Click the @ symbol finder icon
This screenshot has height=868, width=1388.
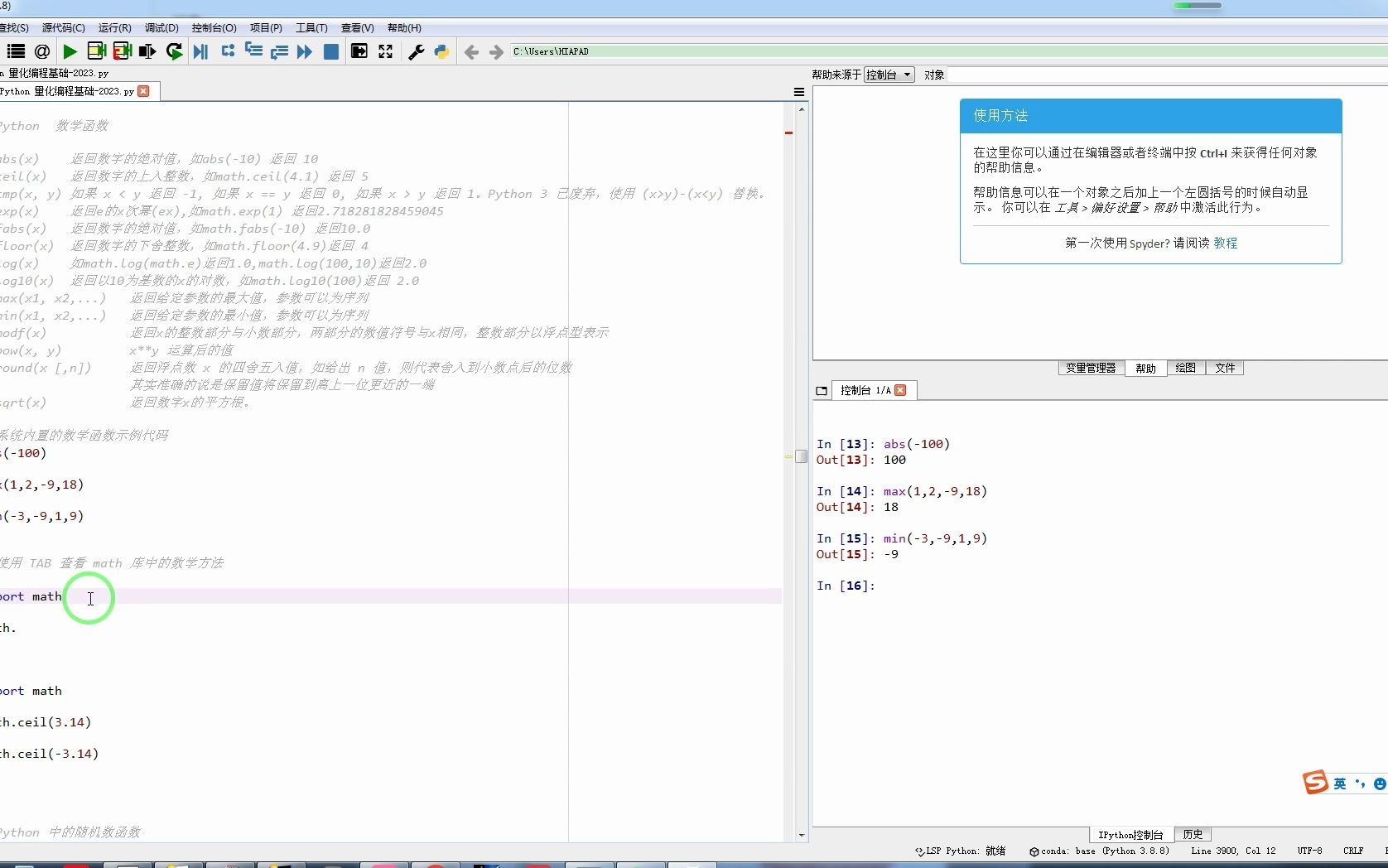pyautogui.click(x=42, y=51)
